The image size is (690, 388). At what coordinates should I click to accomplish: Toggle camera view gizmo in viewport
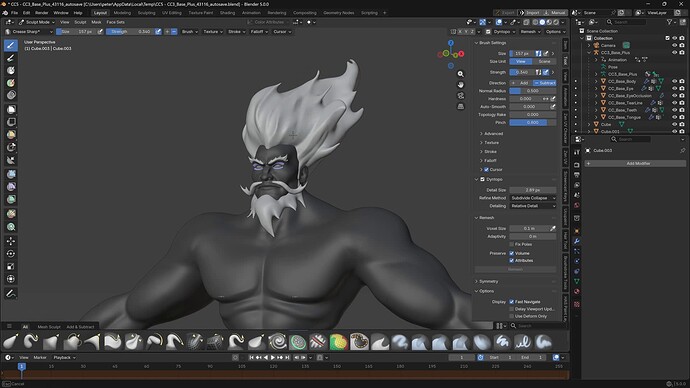[461, 95]
